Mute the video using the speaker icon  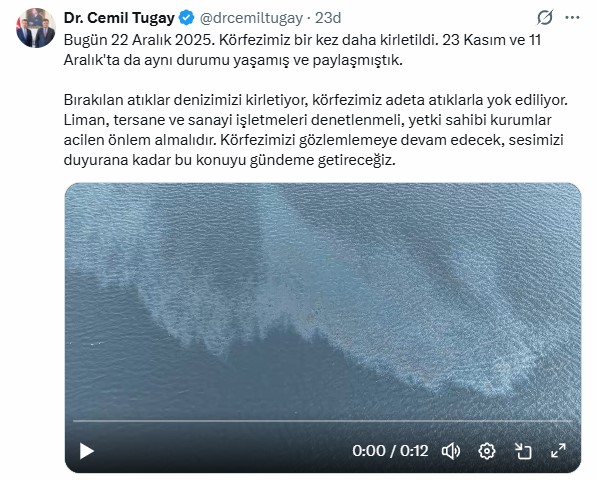tap(451, 451)
